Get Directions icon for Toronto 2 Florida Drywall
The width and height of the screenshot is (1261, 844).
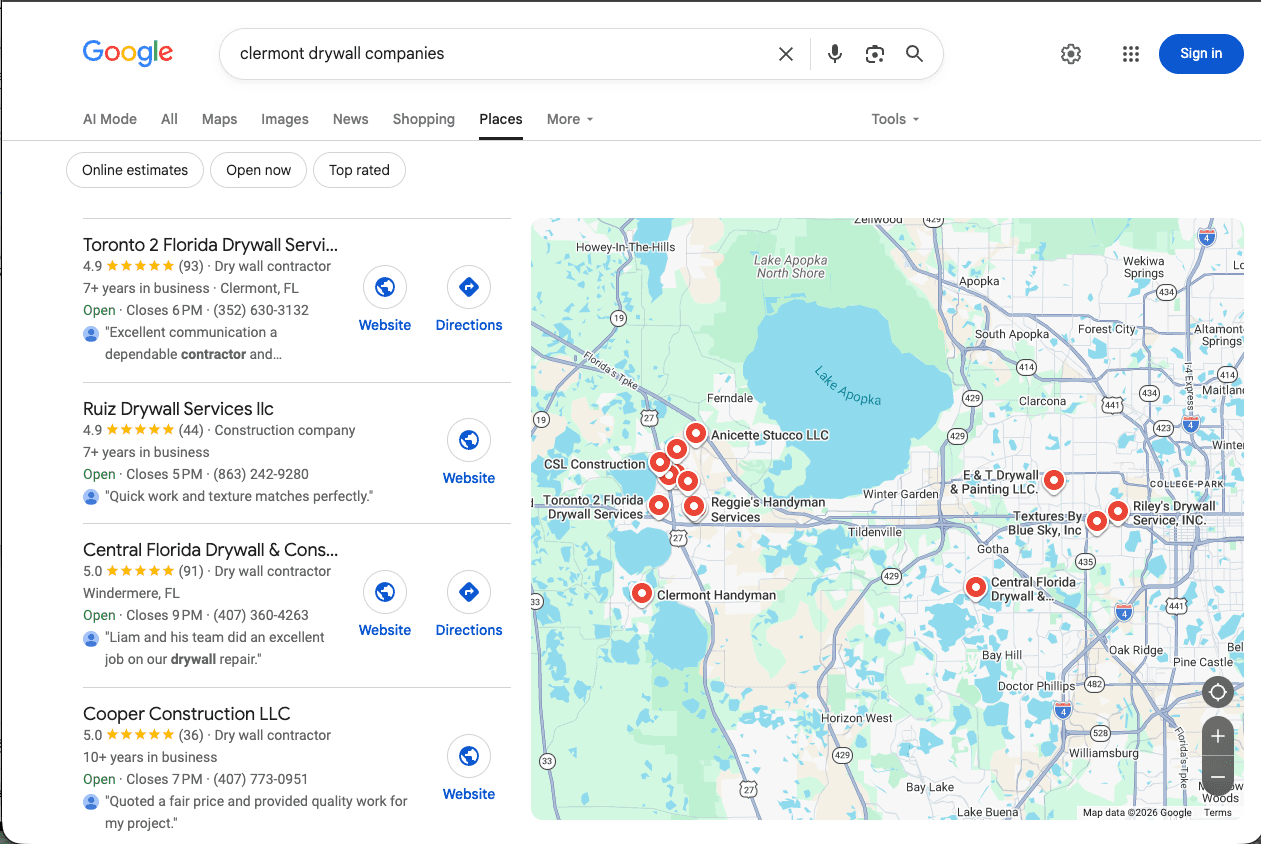click(469, 288)
